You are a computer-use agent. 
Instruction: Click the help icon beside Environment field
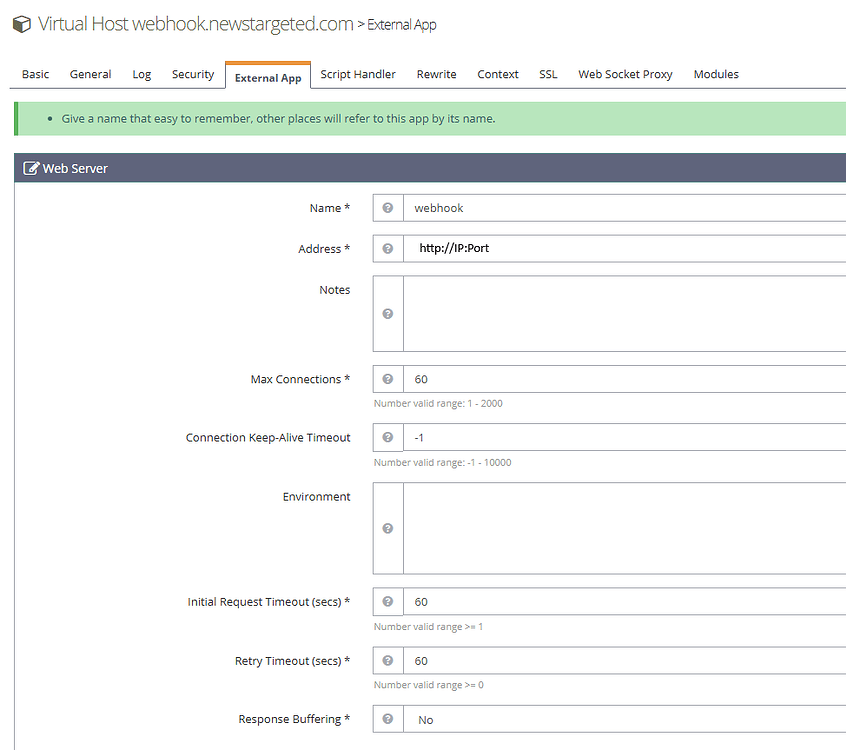click(388, 528)
